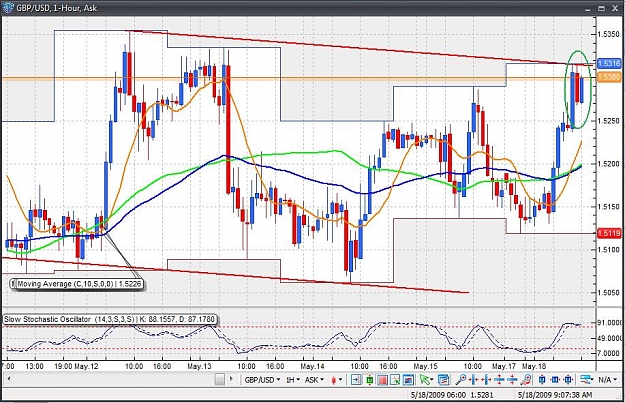Screen dimensions: 625x403
Task: Toggle the red square toolbar icon
Action: pos(383,379)
